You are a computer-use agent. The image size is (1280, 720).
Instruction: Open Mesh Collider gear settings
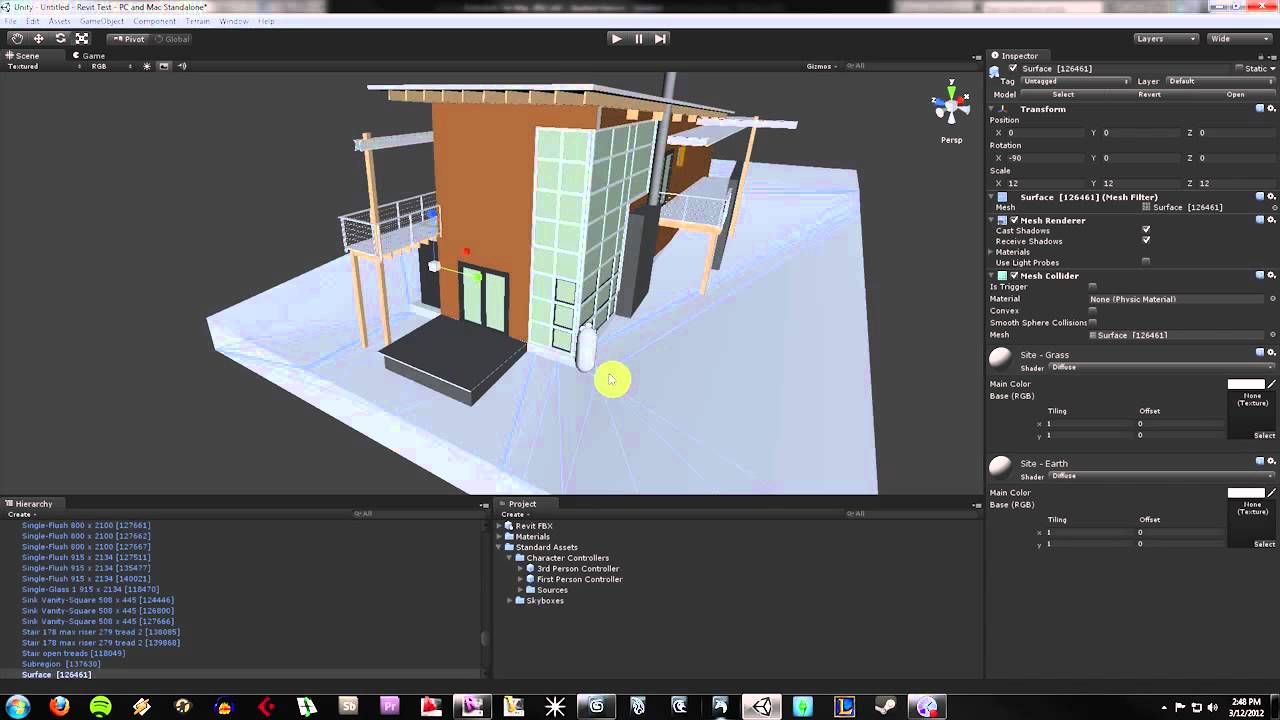tap(1271, 275)
